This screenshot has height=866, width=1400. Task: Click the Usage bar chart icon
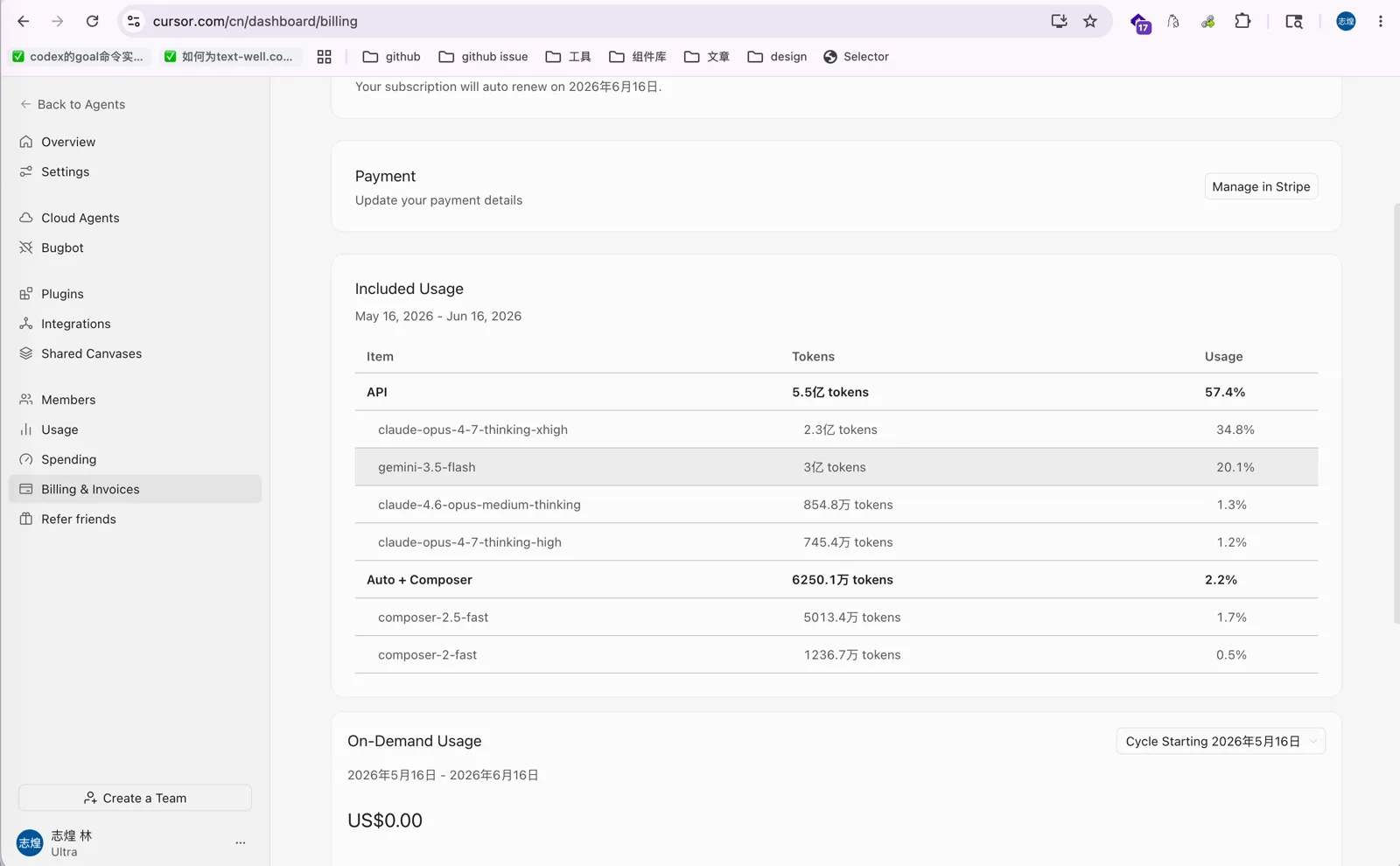pyautogui.click(x=26, y=430)
